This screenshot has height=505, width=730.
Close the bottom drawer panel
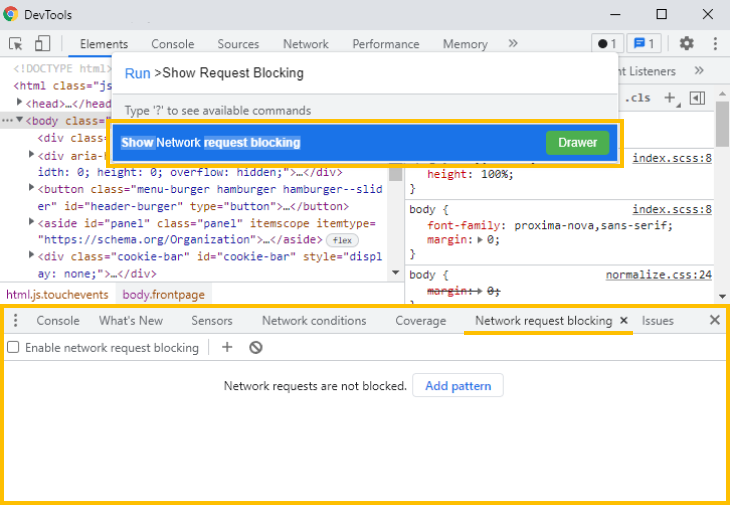coord(714,320)
